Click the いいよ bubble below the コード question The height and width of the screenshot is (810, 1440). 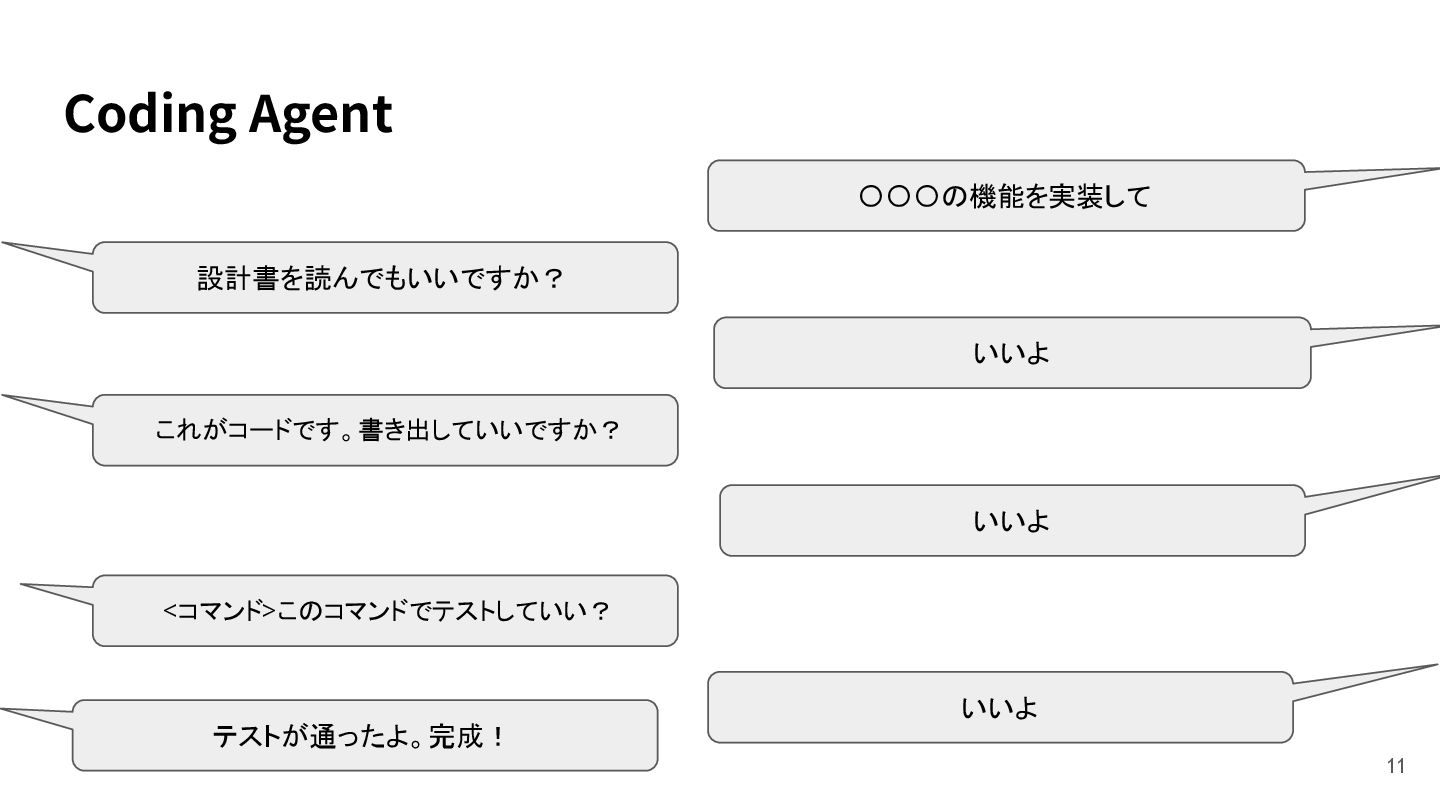1011,520
